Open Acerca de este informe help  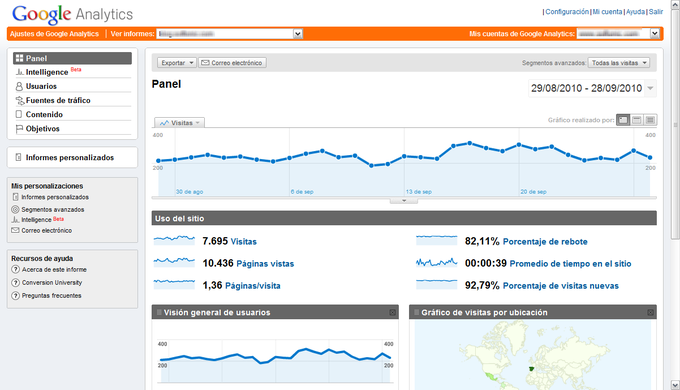[54, 269]
